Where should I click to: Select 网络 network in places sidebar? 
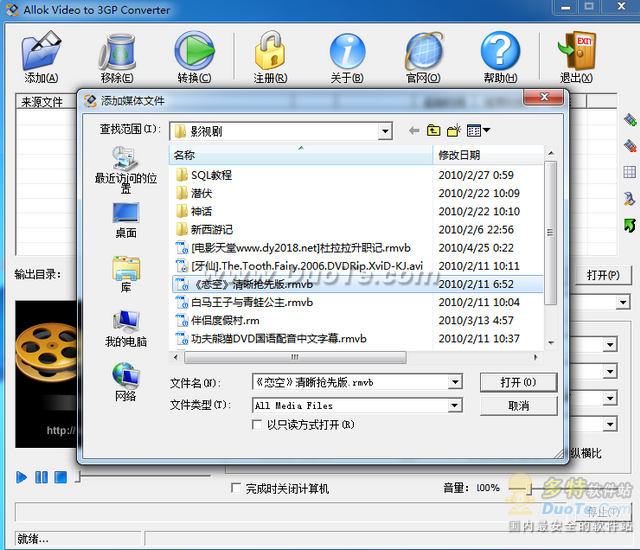[126, 382]
